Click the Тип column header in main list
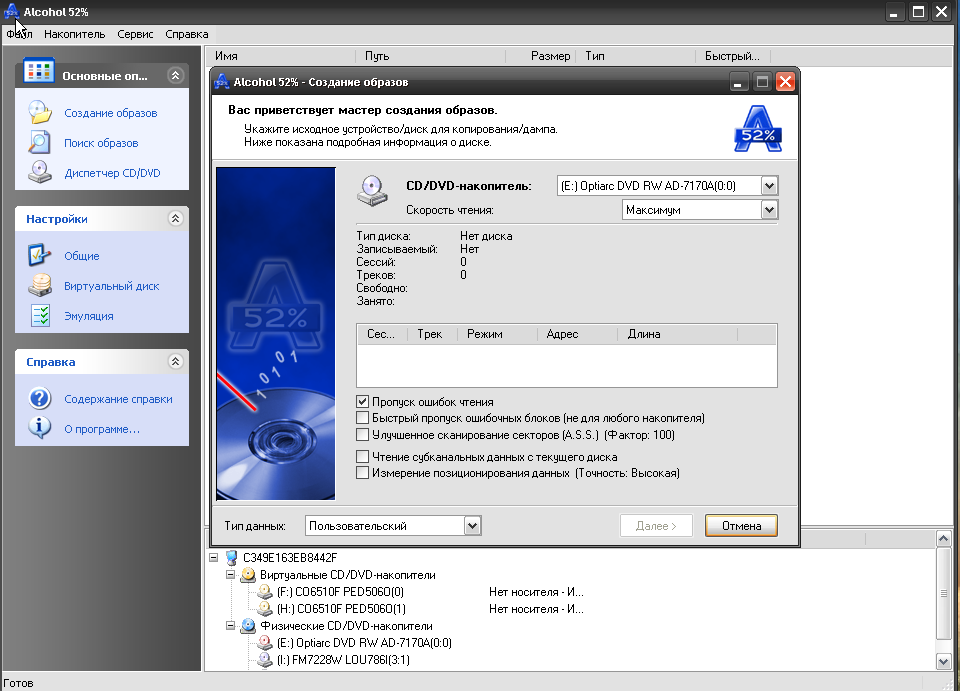 635,56
